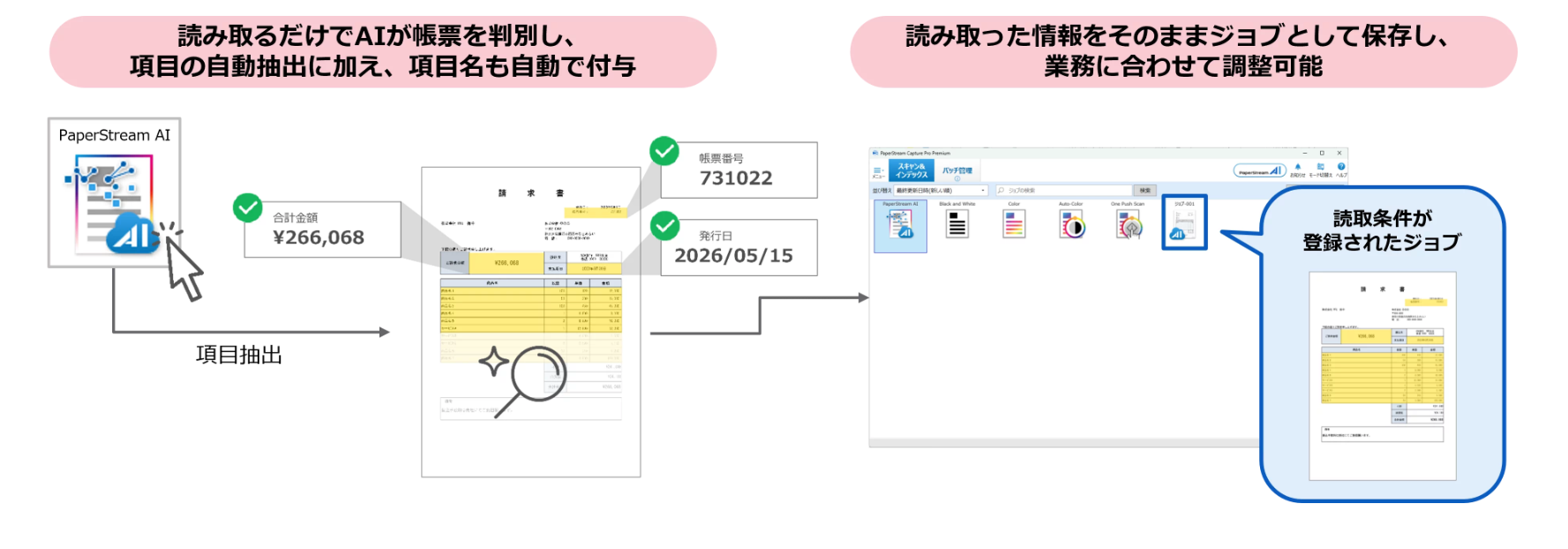Click green checkmark beside 発行日
Image resolution: width=1568 pixels, height=549 pixels.
664,226
